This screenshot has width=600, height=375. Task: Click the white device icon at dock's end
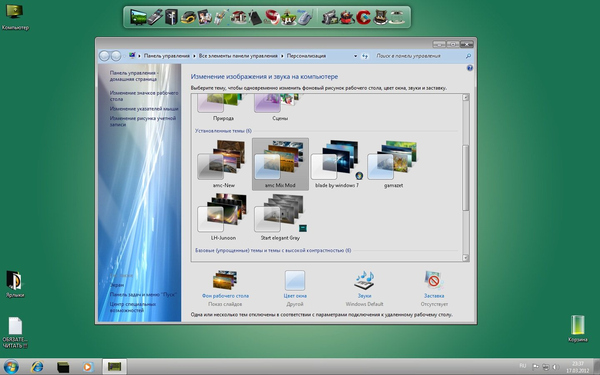pyautogui.click(x=397, y=17)
